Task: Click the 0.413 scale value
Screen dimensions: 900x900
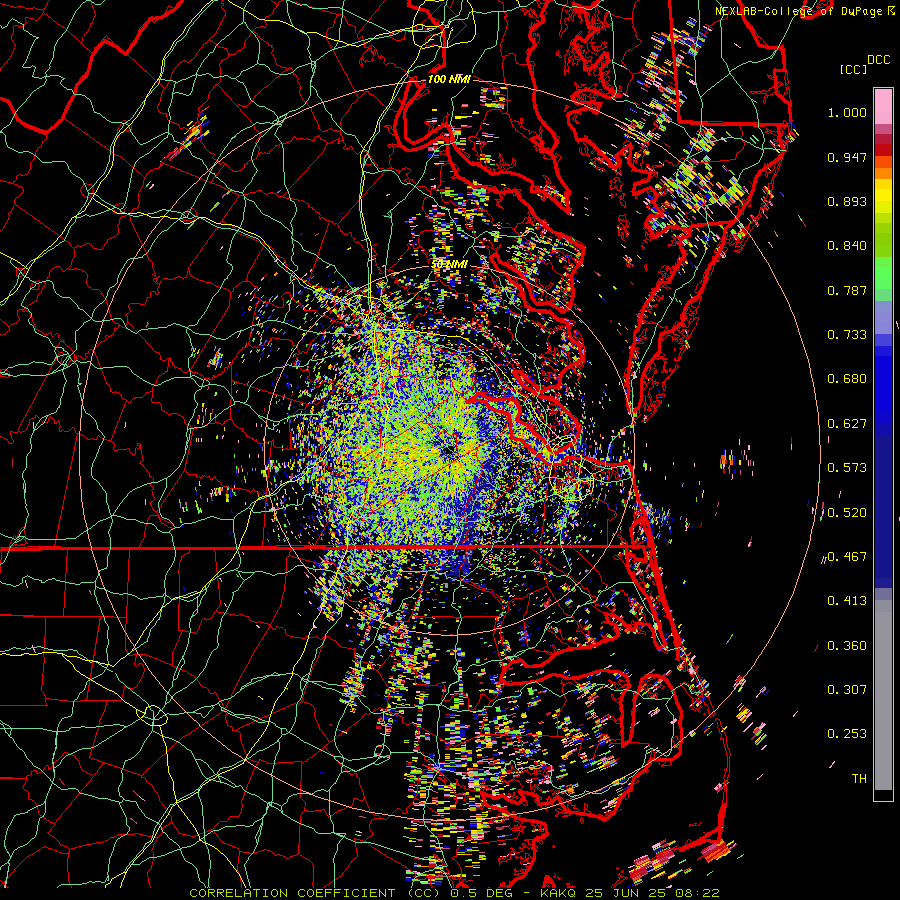Action: 847,601
